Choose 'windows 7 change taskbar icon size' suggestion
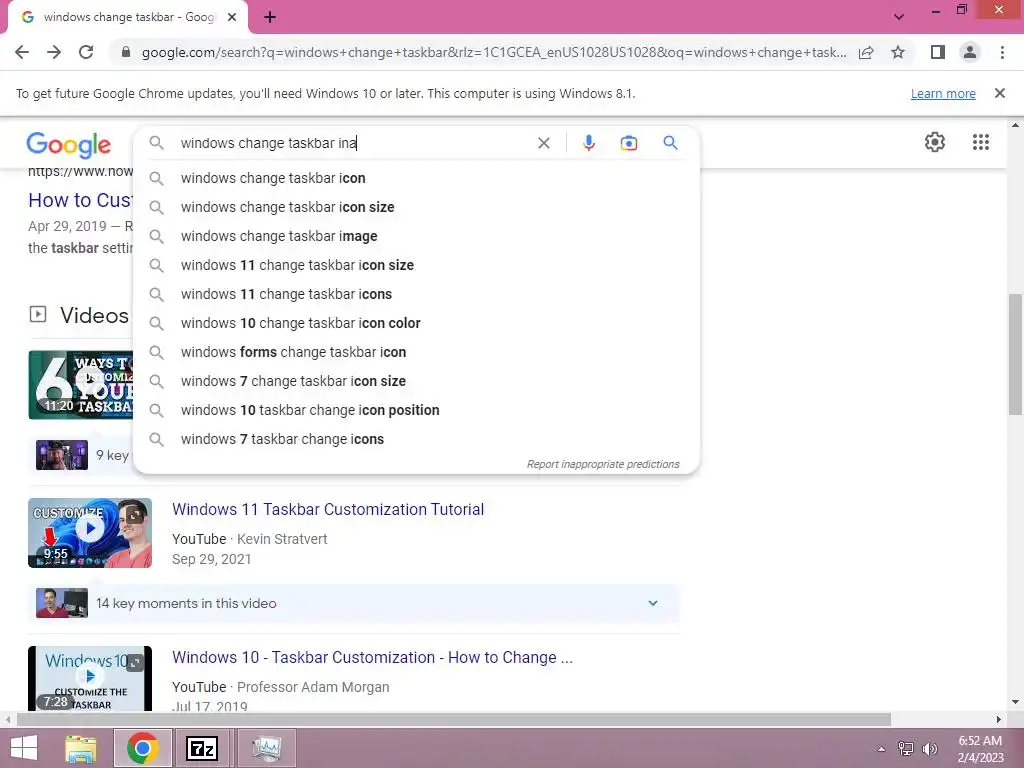Image resolution: width=1024 pixels, height=768 pixels. click(416, 381)
